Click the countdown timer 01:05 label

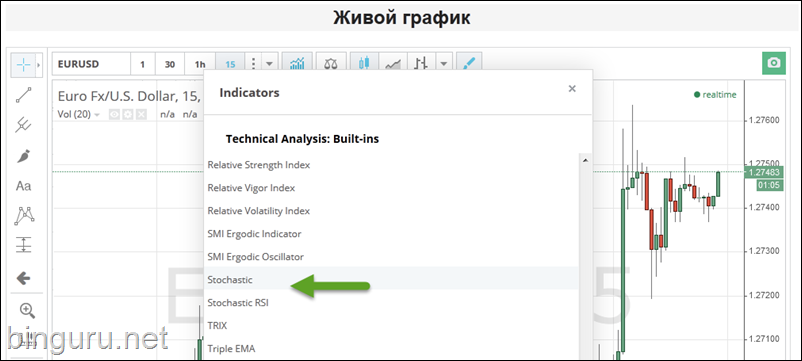[769, 185]
